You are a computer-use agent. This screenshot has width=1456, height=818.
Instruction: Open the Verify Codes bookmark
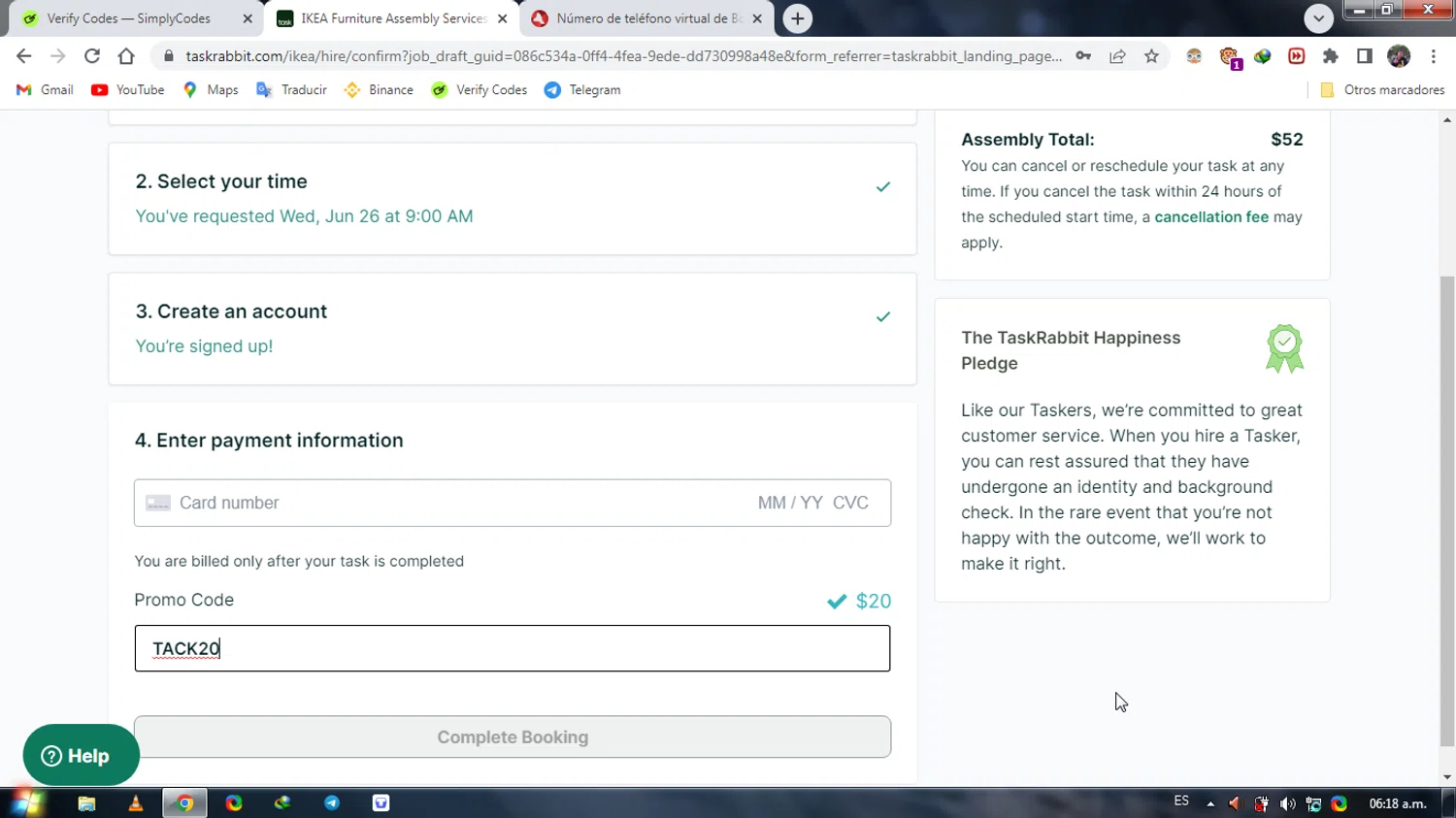(x=480, y=89)
